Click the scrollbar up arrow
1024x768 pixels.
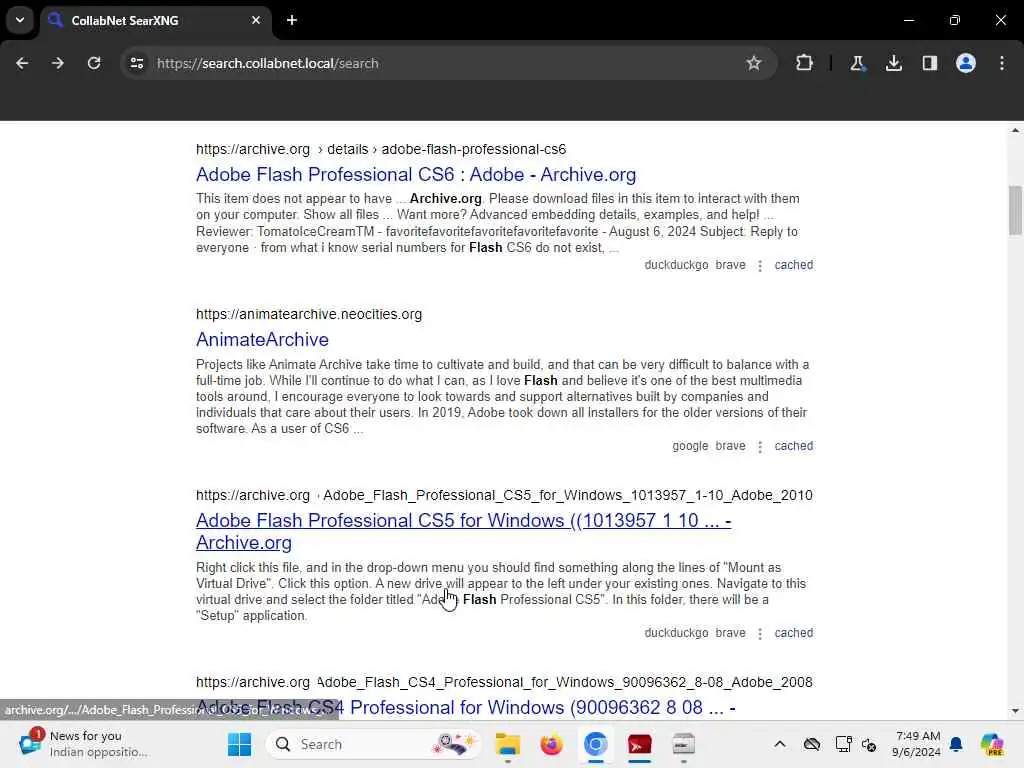pos(1015,131)
